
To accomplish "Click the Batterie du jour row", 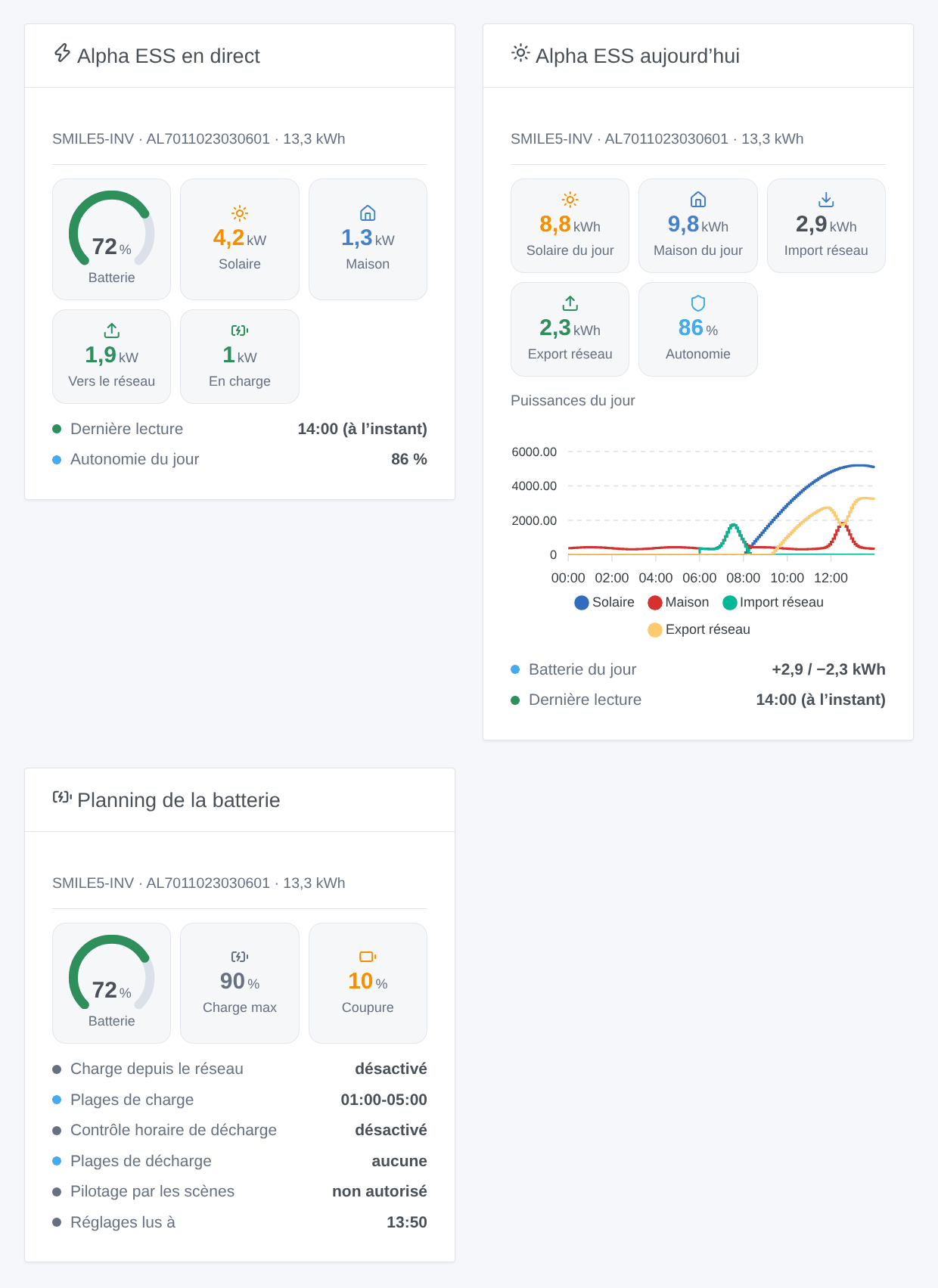I will tap(698, 669).
